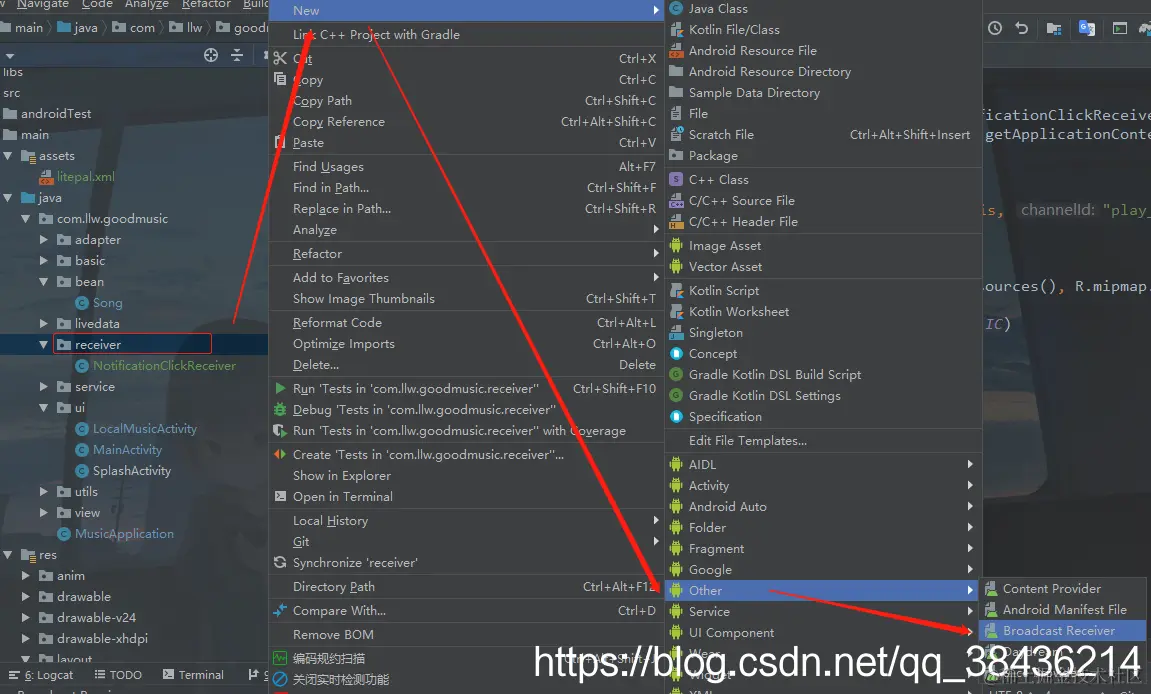Open the TODO tool window
Image resolution: width=1151 pixels, height=694 pixels.
point(118,675)
